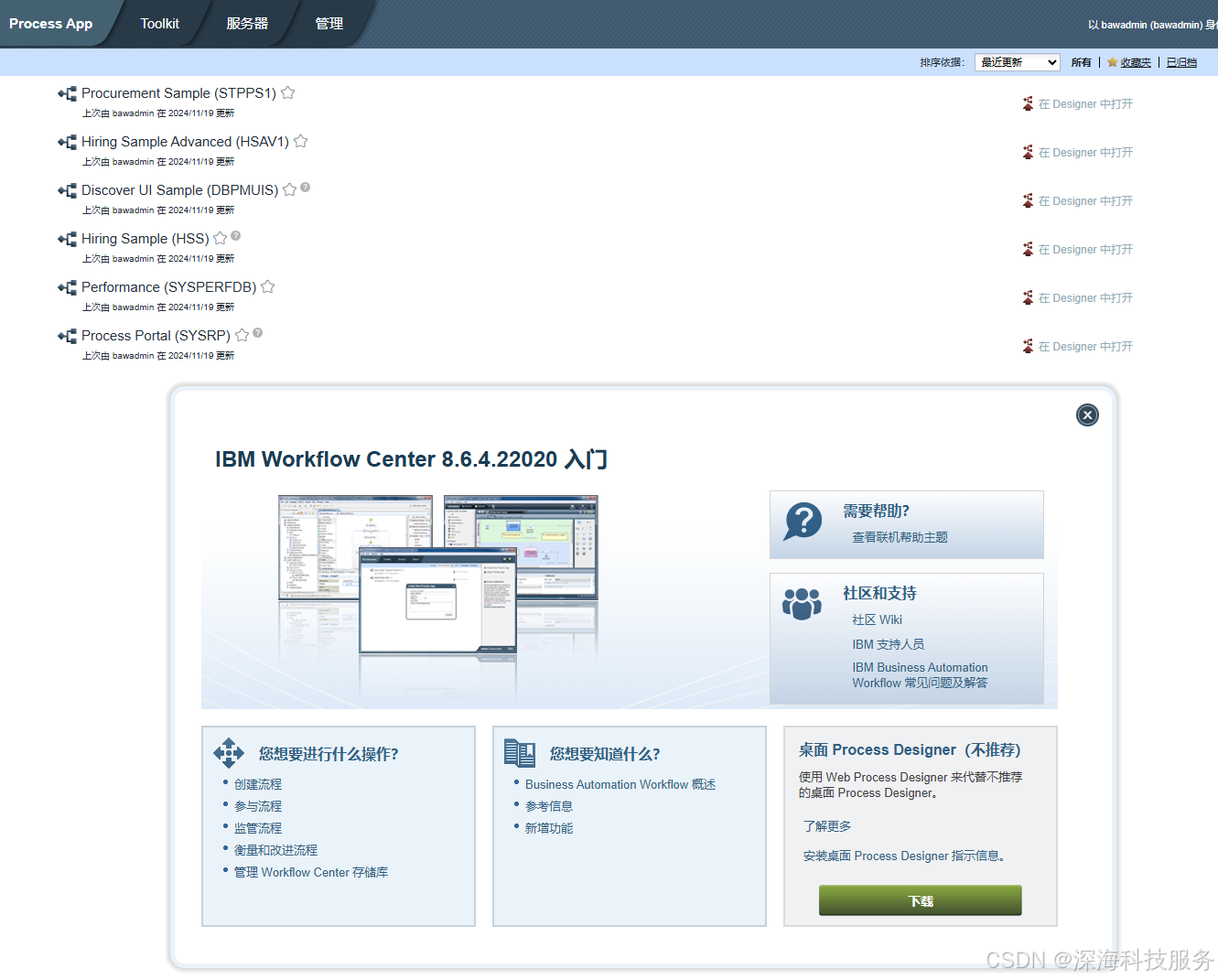Open the 社区 Wiki link

[877, 619]
